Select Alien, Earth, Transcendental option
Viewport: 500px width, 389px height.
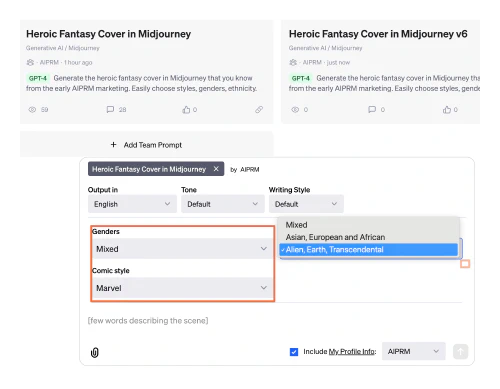tap(368, 250)
